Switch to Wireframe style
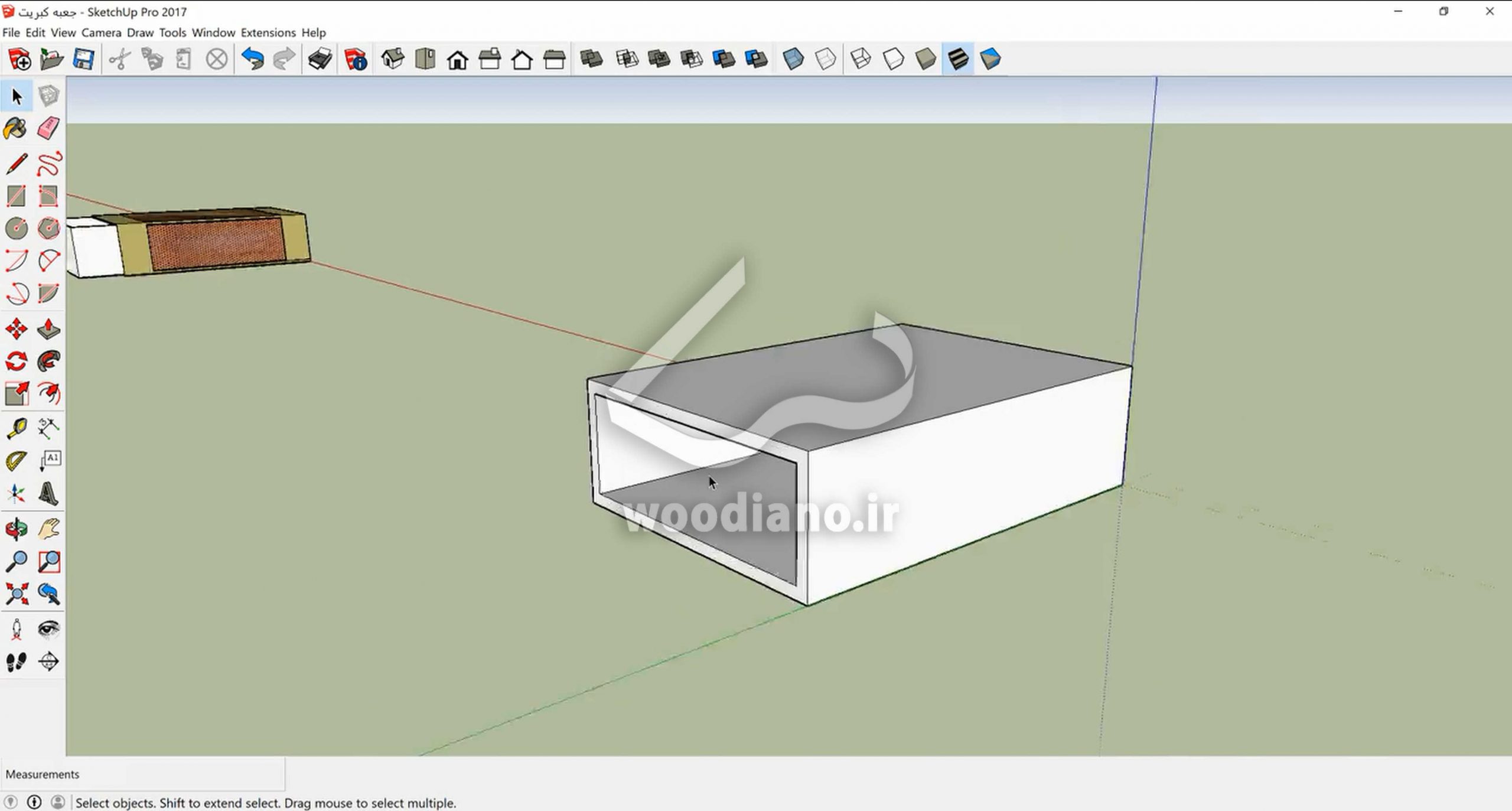This screenshot has width=1512, height=811. (861, 59)
